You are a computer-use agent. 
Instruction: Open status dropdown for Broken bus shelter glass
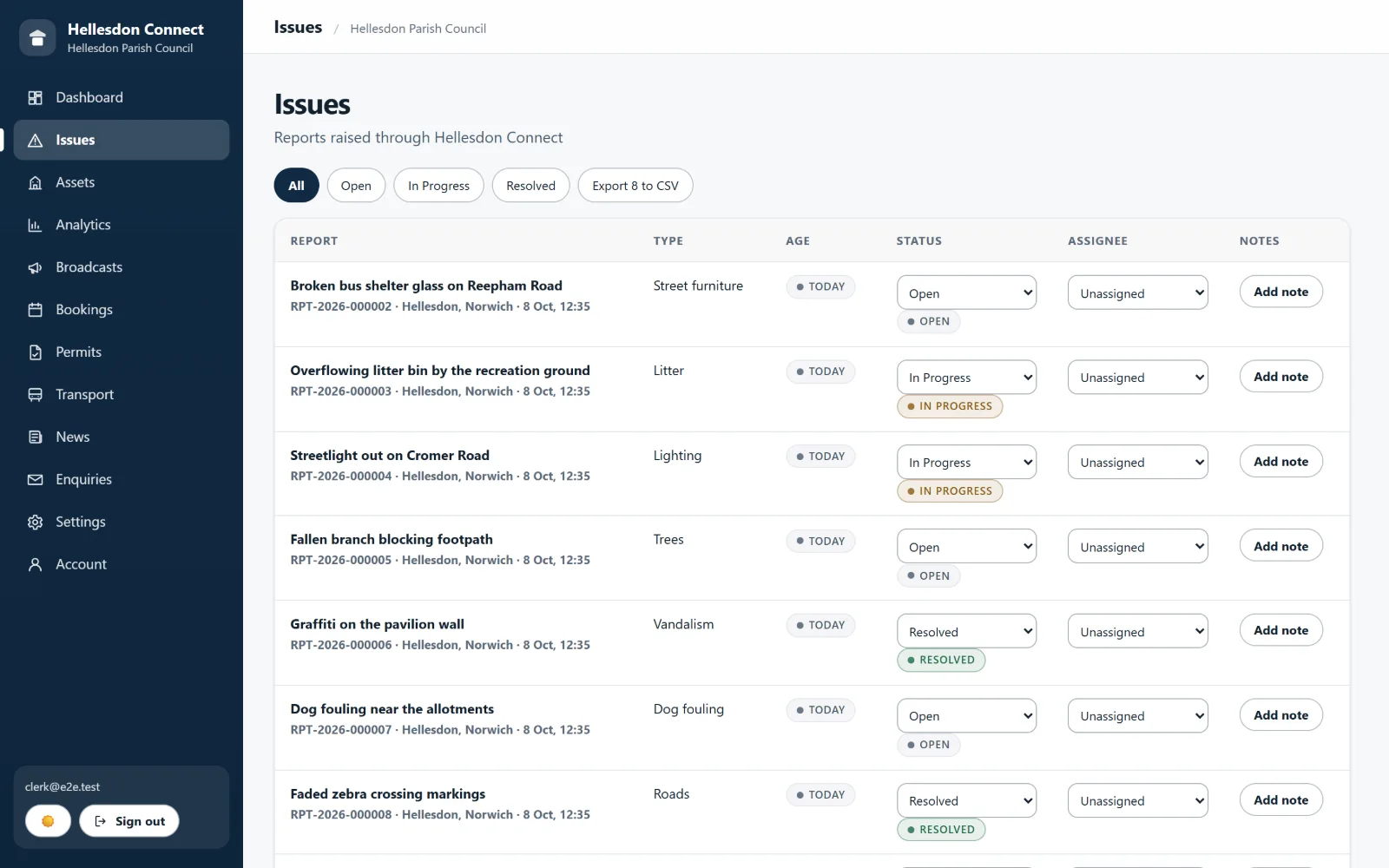click(x=966, y=293)
